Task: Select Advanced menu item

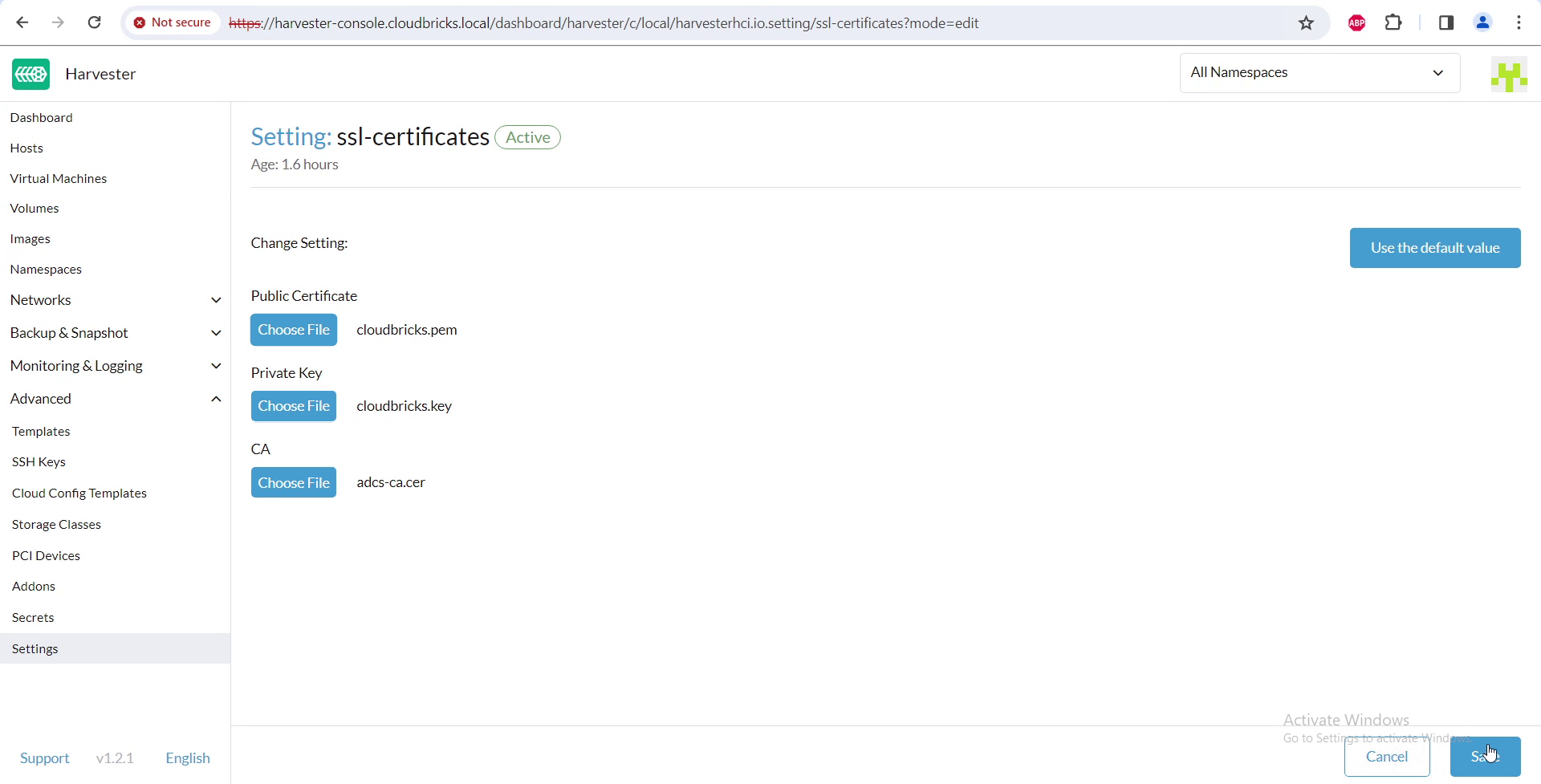Action: coord(41,399)
